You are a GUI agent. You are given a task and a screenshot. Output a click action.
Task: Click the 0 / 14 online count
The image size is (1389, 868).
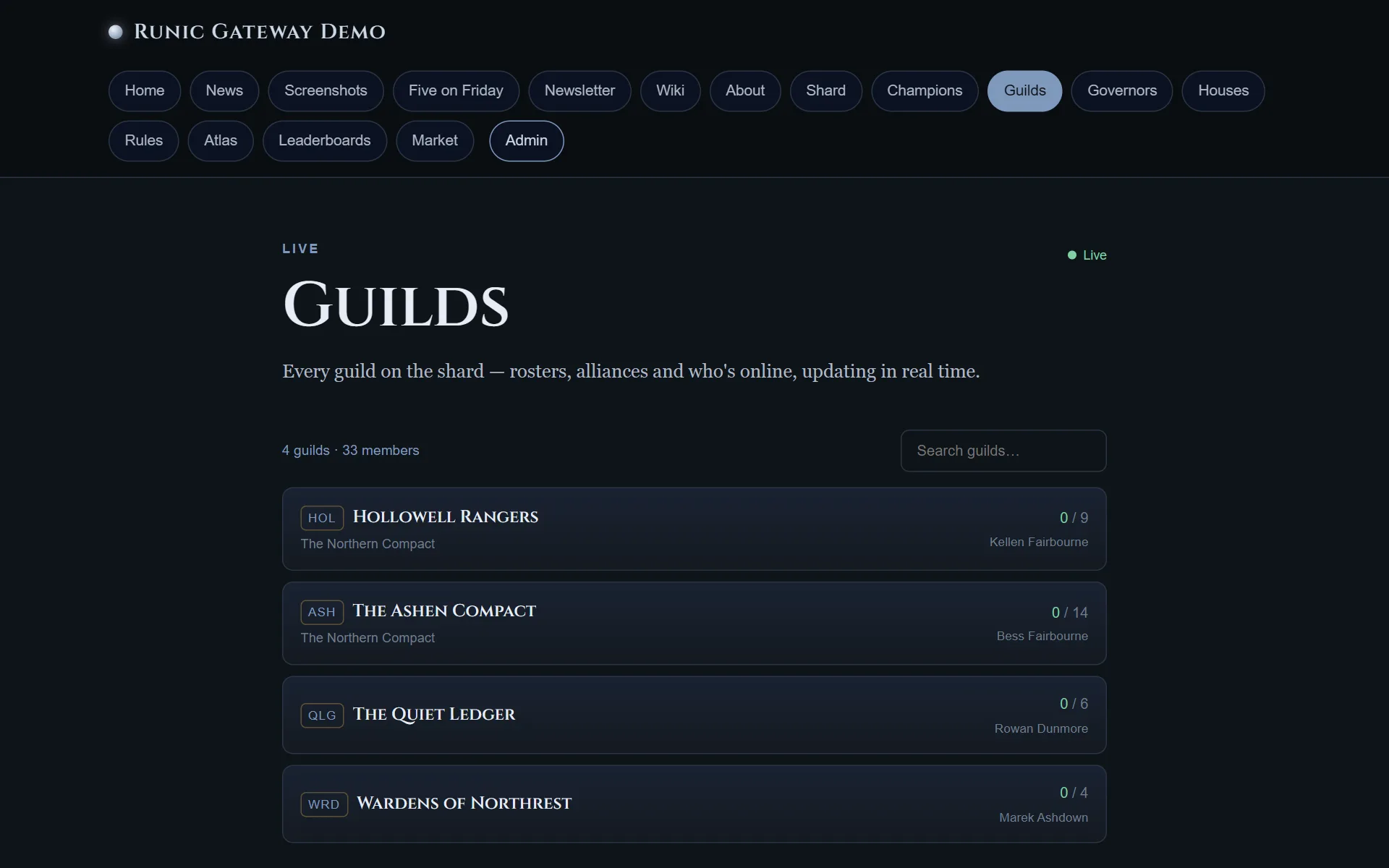point(1069,613)
